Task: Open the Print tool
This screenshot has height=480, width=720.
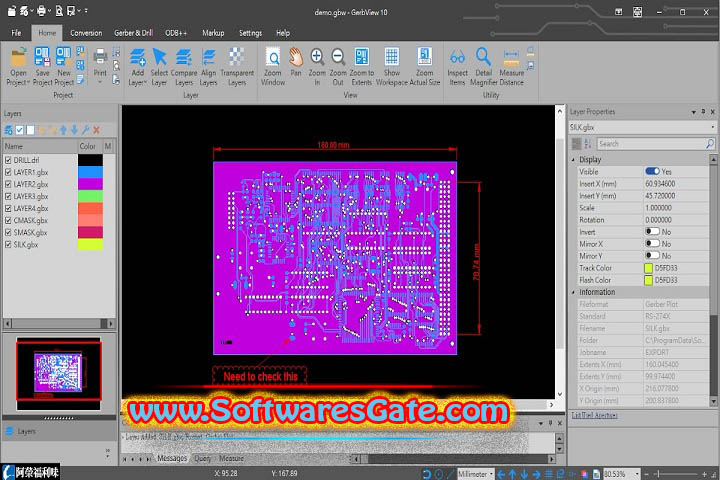Action: click(x=100, y=56)
